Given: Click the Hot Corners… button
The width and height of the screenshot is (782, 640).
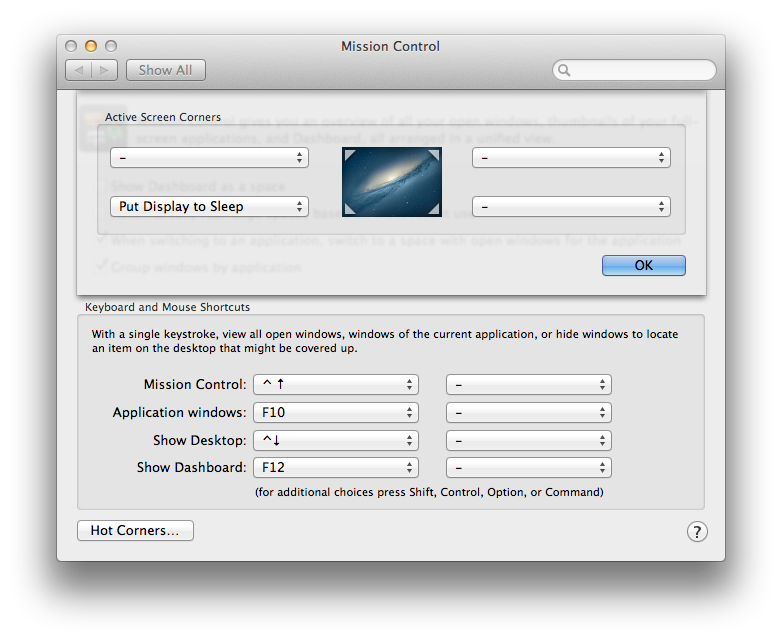Looking at the screenshot, I should pyautogui.click(x=135, y=531).
